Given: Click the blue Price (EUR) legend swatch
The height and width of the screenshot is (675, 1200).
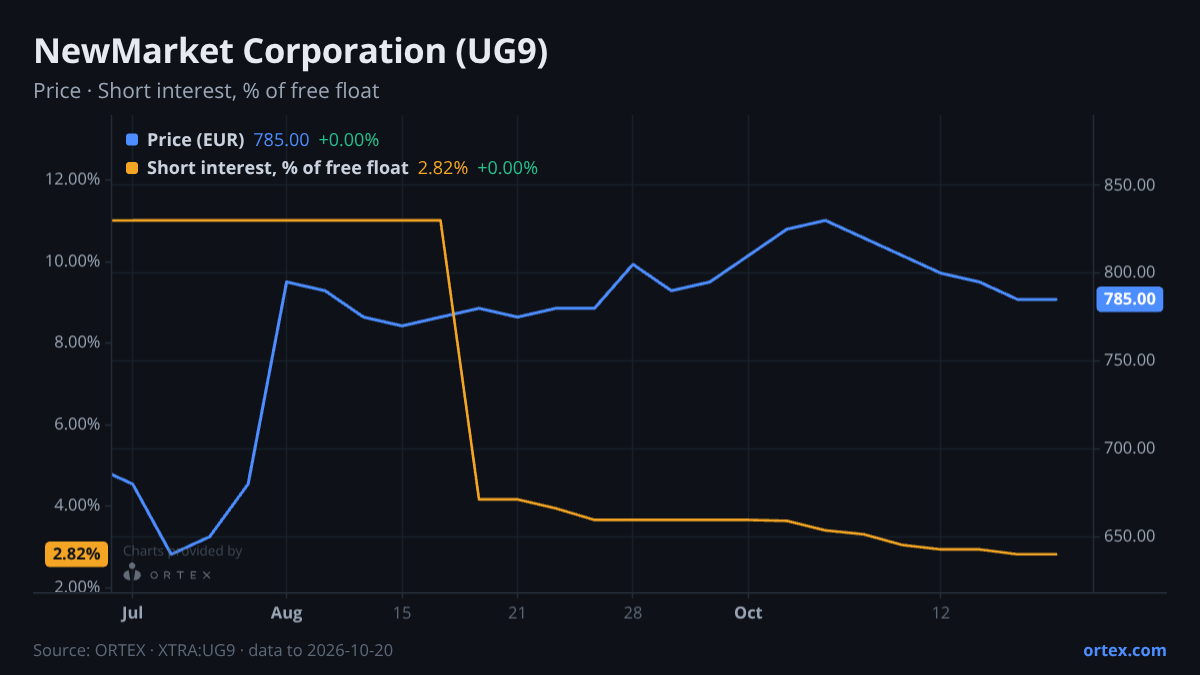Looking at the screenshot, I should (x=132, y=140).
